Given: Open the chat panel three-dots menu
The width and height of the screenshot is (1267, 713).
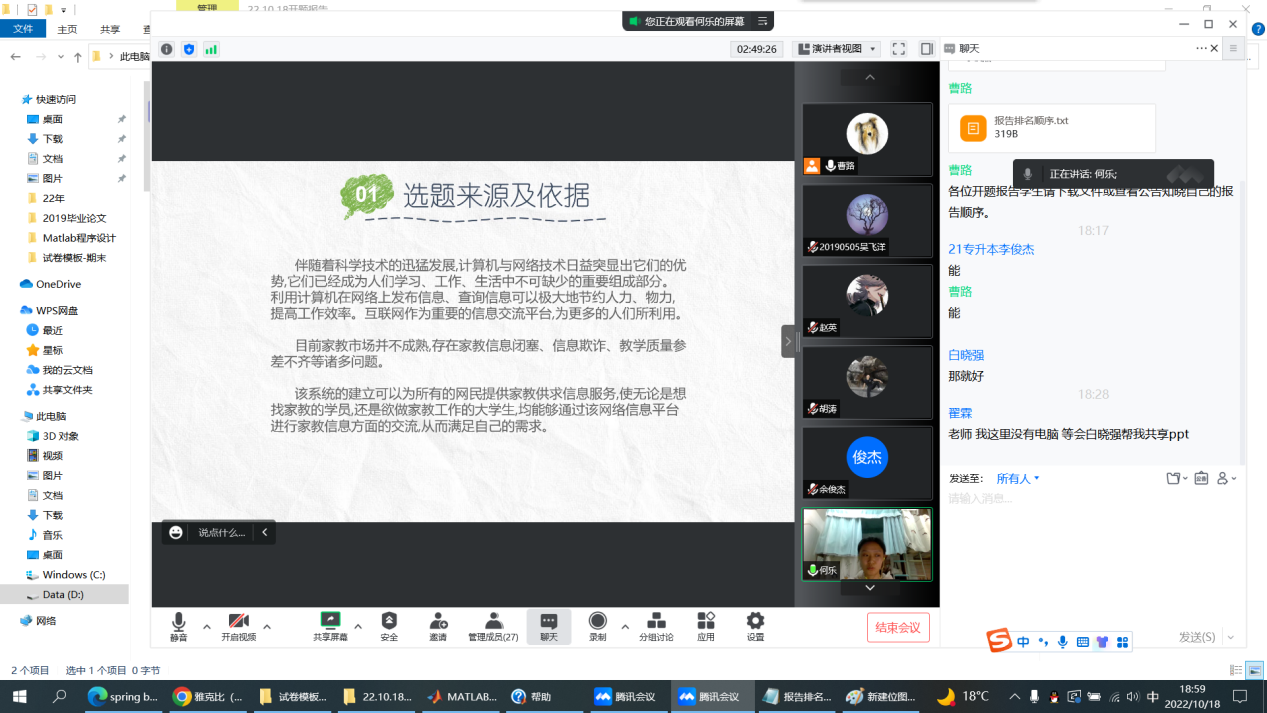Looking at the screenshot, I should [x=1200, y=48].
